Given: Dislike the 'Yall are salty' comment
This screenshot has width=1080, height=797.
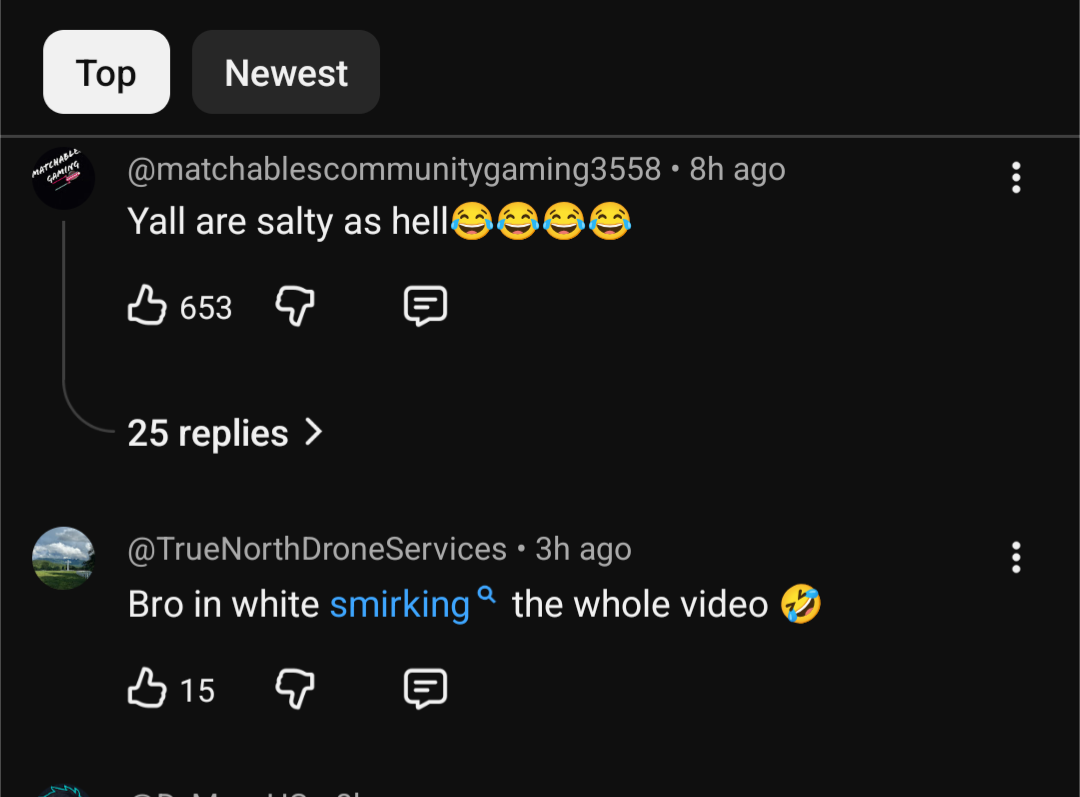Looking at the screenshot, I should (x=295, y=306).
